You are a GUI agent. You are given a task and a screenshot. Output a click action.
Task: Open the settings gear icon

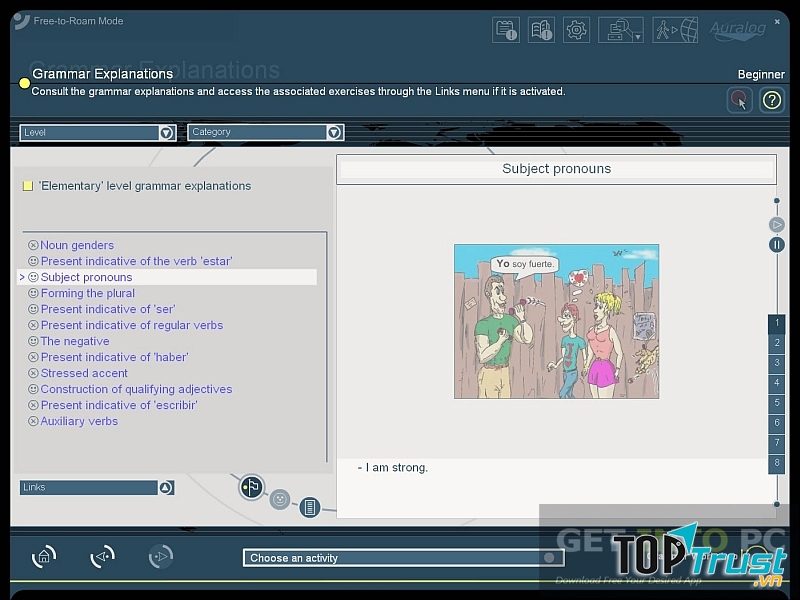pyautogui.click(x=576, y=30)
